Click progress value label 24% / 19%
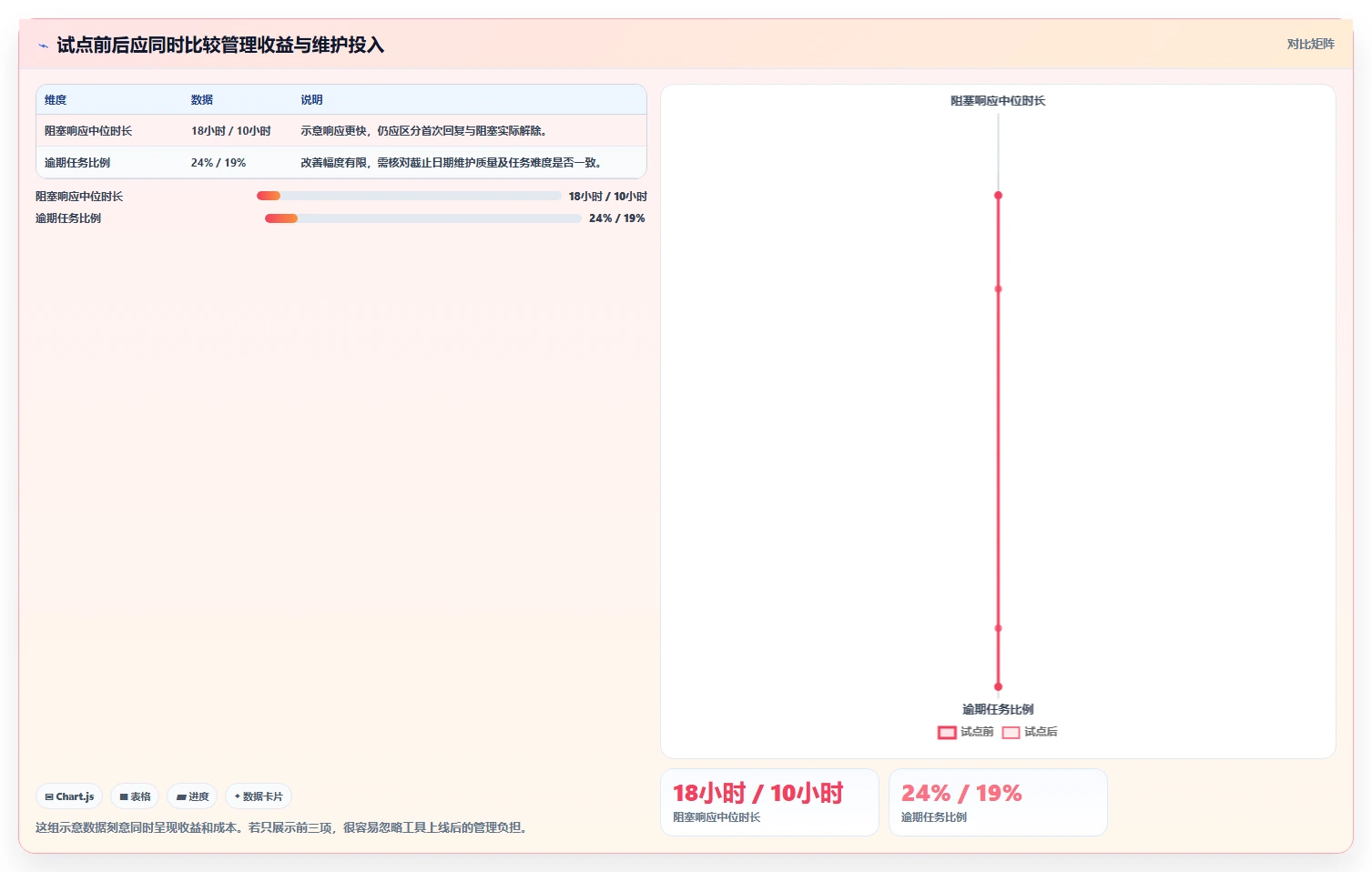Screen dimensions: 1372x872 point(616,218)
